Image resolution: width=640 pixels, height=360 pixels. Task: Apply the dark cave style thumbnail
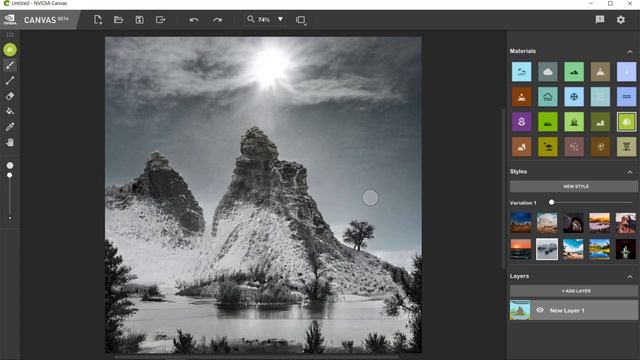(x=573, y=222)
